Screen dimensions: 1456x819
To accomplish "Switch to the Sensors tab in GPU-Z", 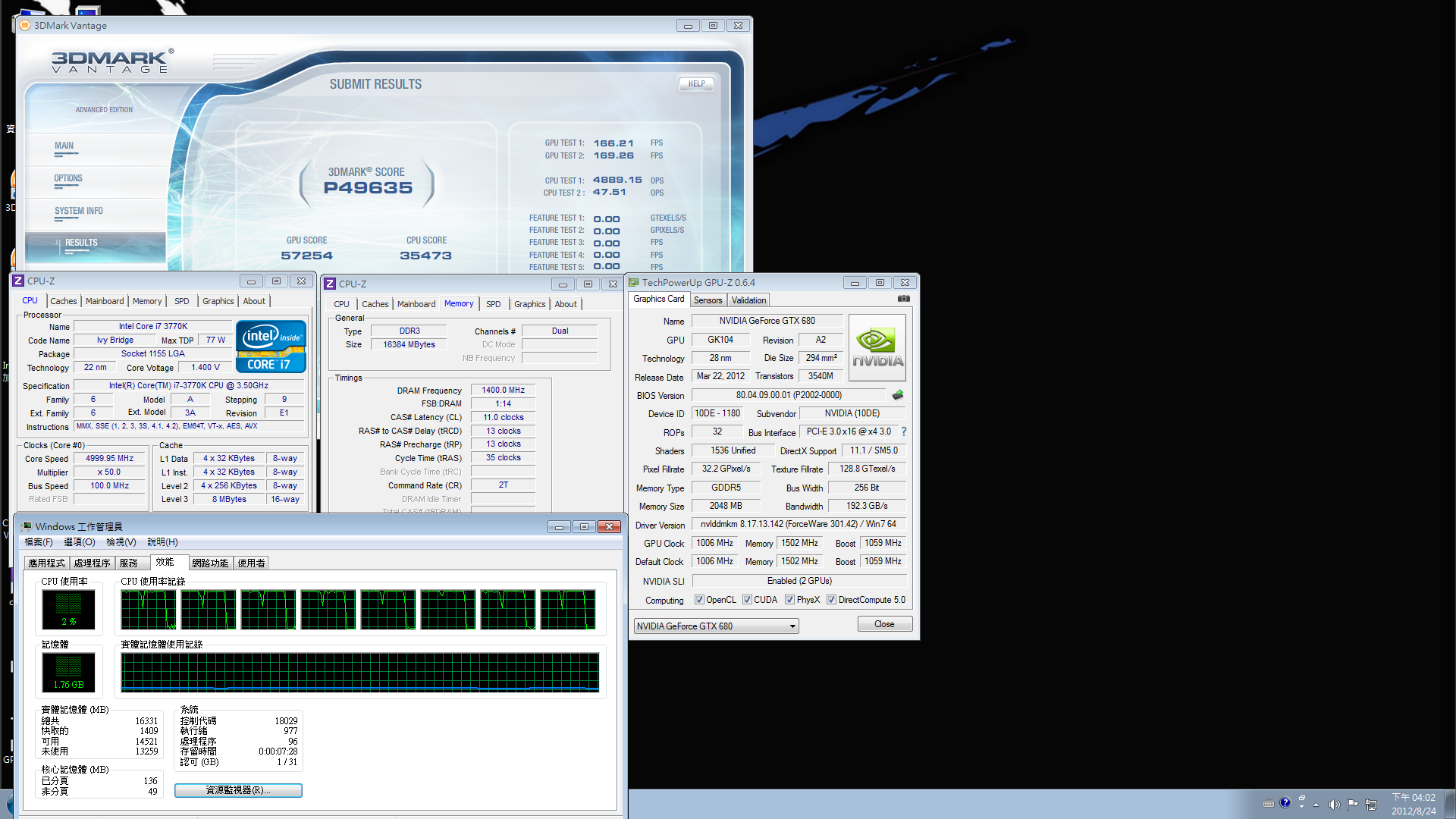I will pos(708,300).
